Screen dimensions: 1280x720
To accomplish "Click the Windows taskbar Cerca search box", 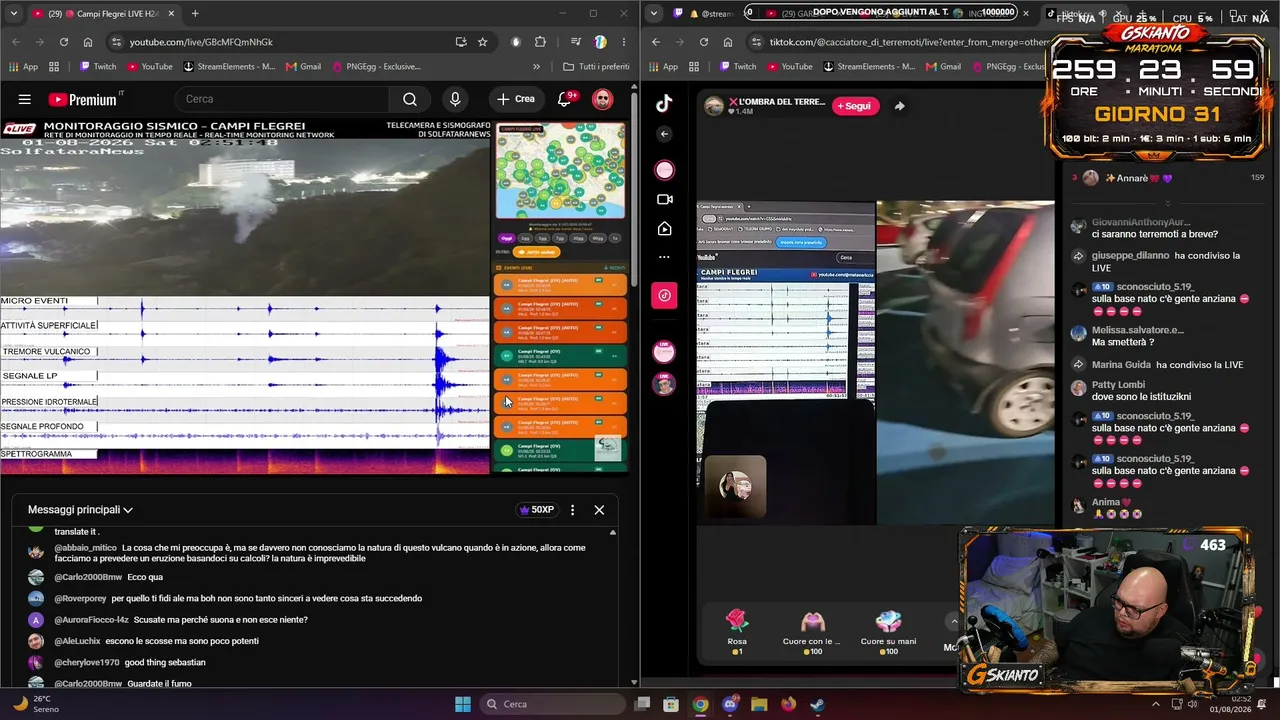I will tap(552, 704).
